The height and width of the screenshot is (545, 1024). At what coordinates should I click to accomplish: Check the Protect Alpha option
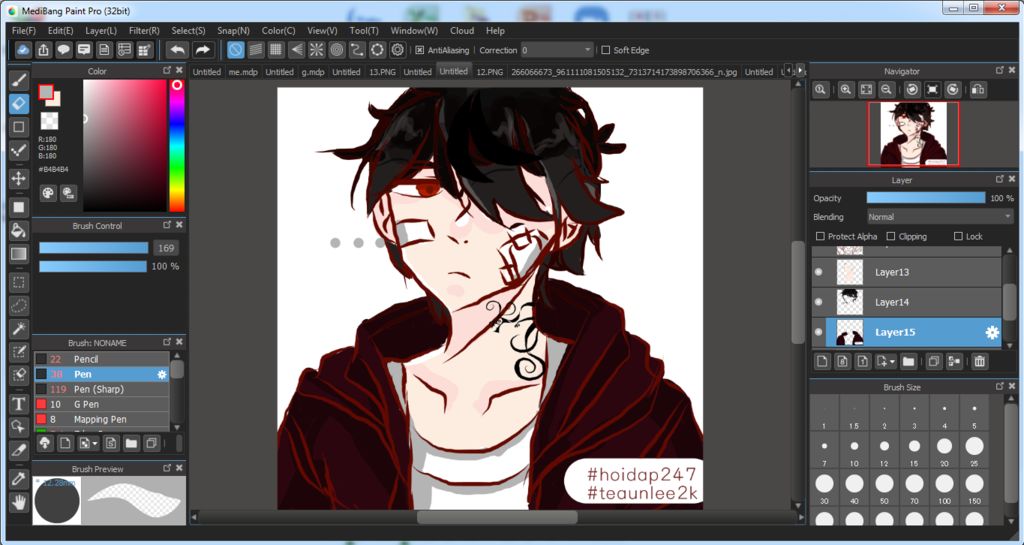[821, 236]
